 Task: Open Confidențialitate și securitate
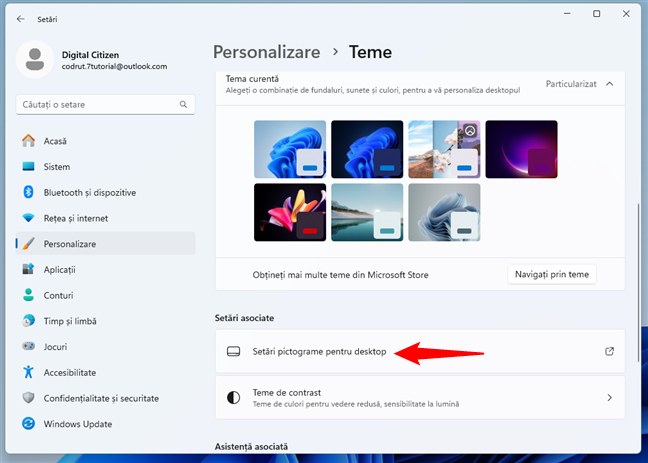coord(105,398)
